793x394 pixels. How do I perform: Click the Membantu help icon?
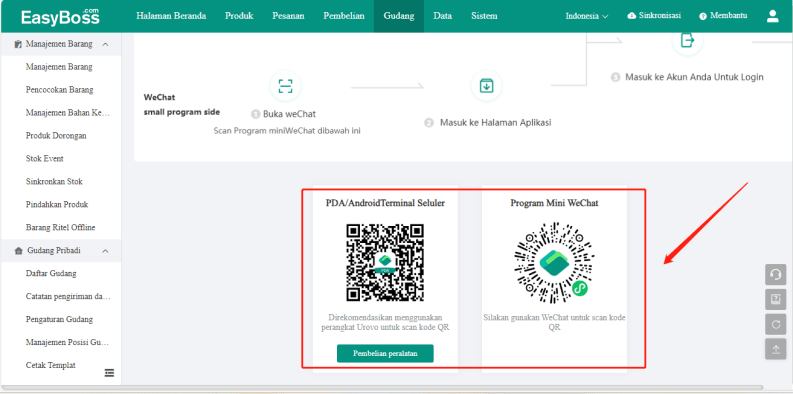pyautogui.click(x=702, y=16)
